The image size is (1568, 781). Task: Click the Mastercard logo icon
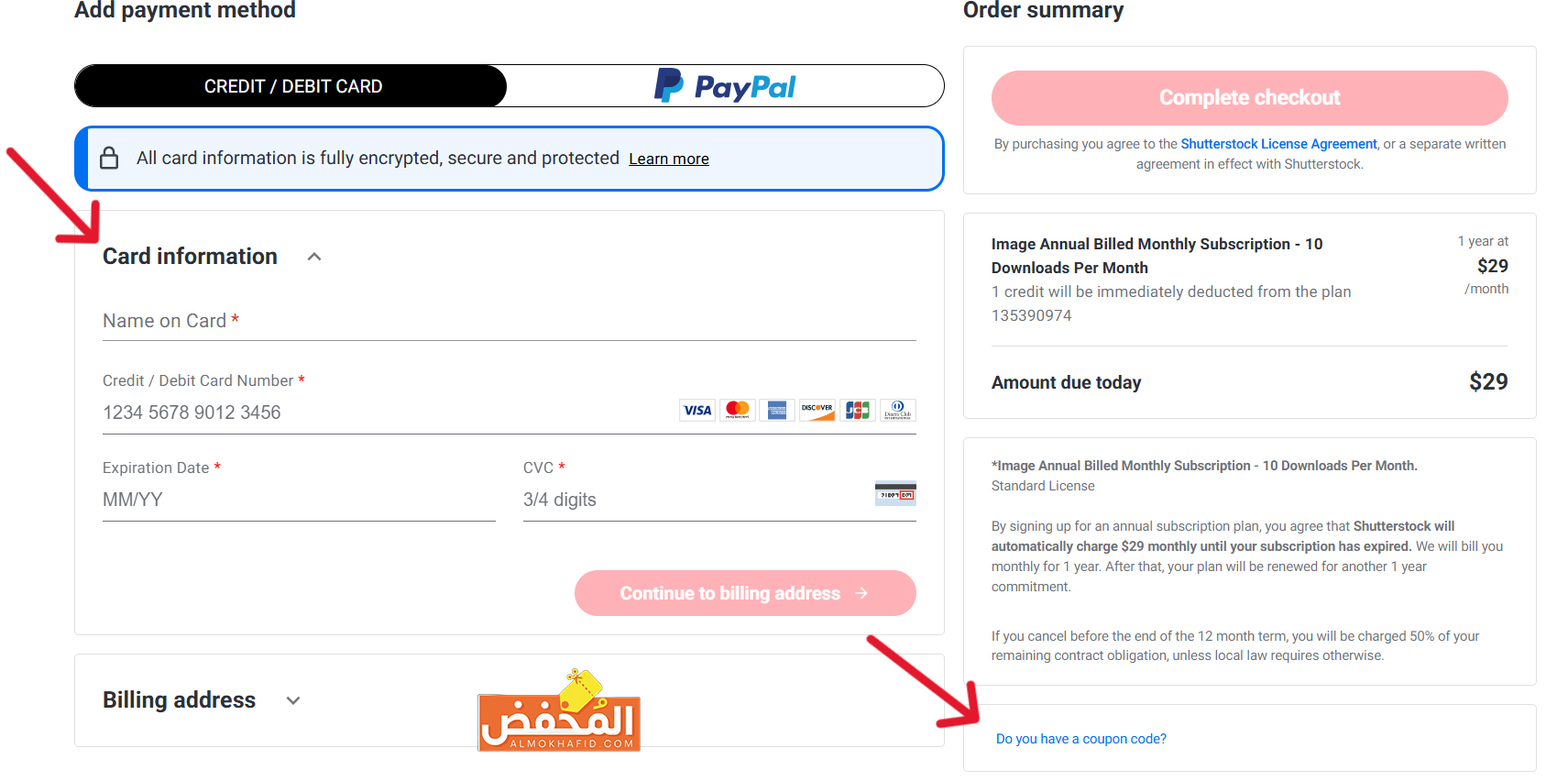click(x=738, y=410)
